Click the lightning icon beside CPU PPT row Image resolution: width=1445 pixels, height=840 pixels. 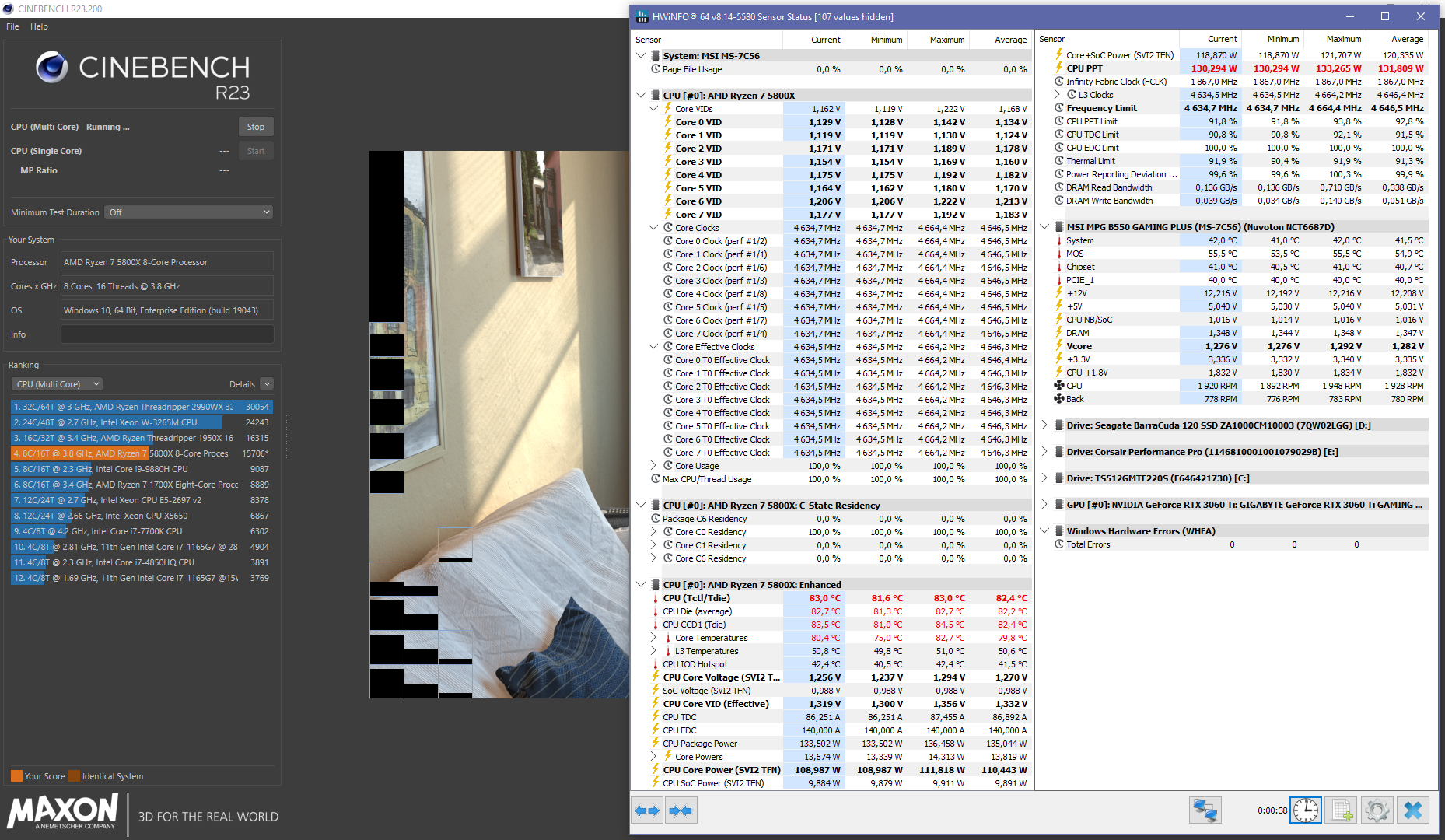pyautogui.click(x=1058, y=68)
